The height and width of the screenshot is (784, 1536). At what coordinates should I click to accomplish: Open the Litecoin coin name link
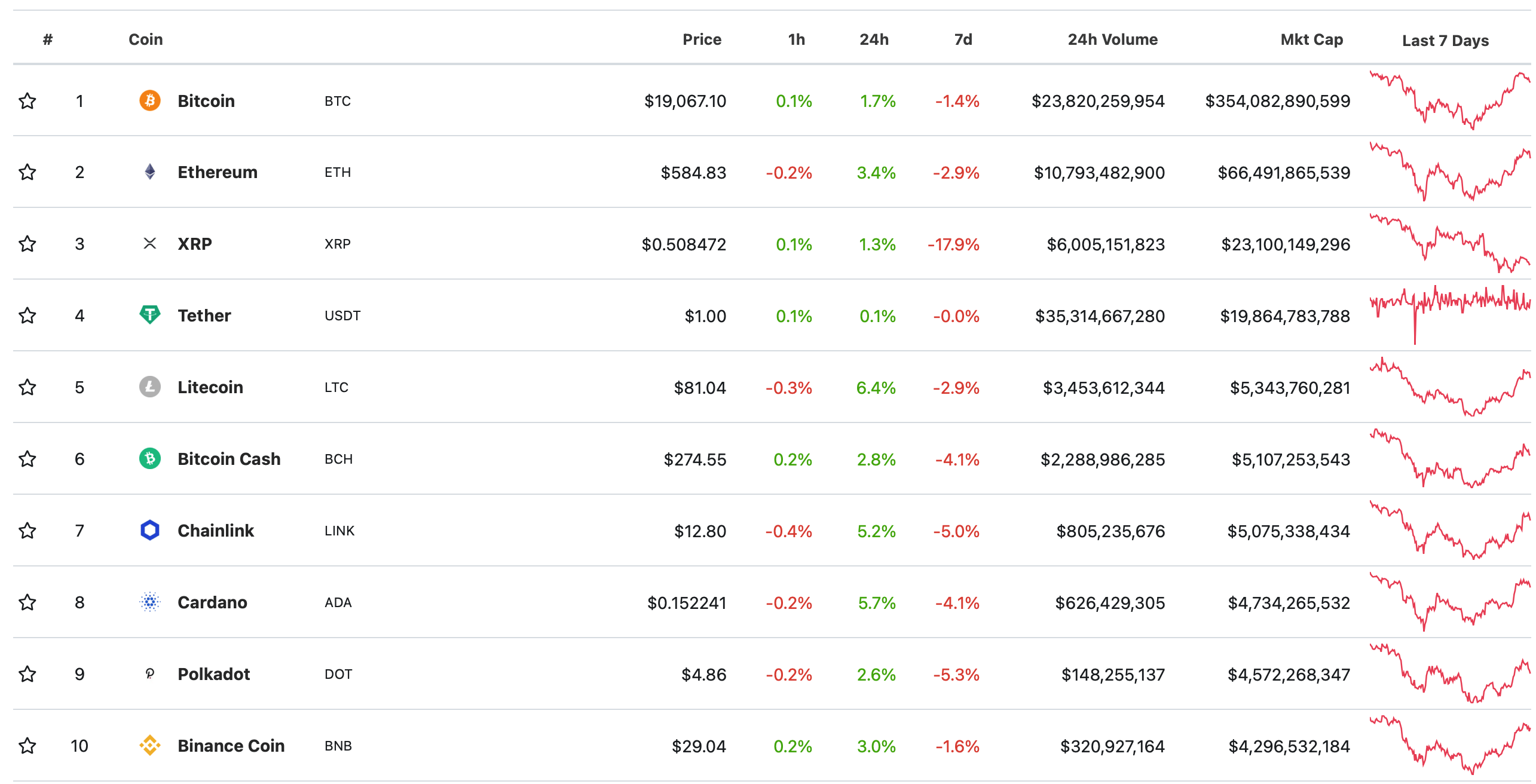click(x=210, y=387)
